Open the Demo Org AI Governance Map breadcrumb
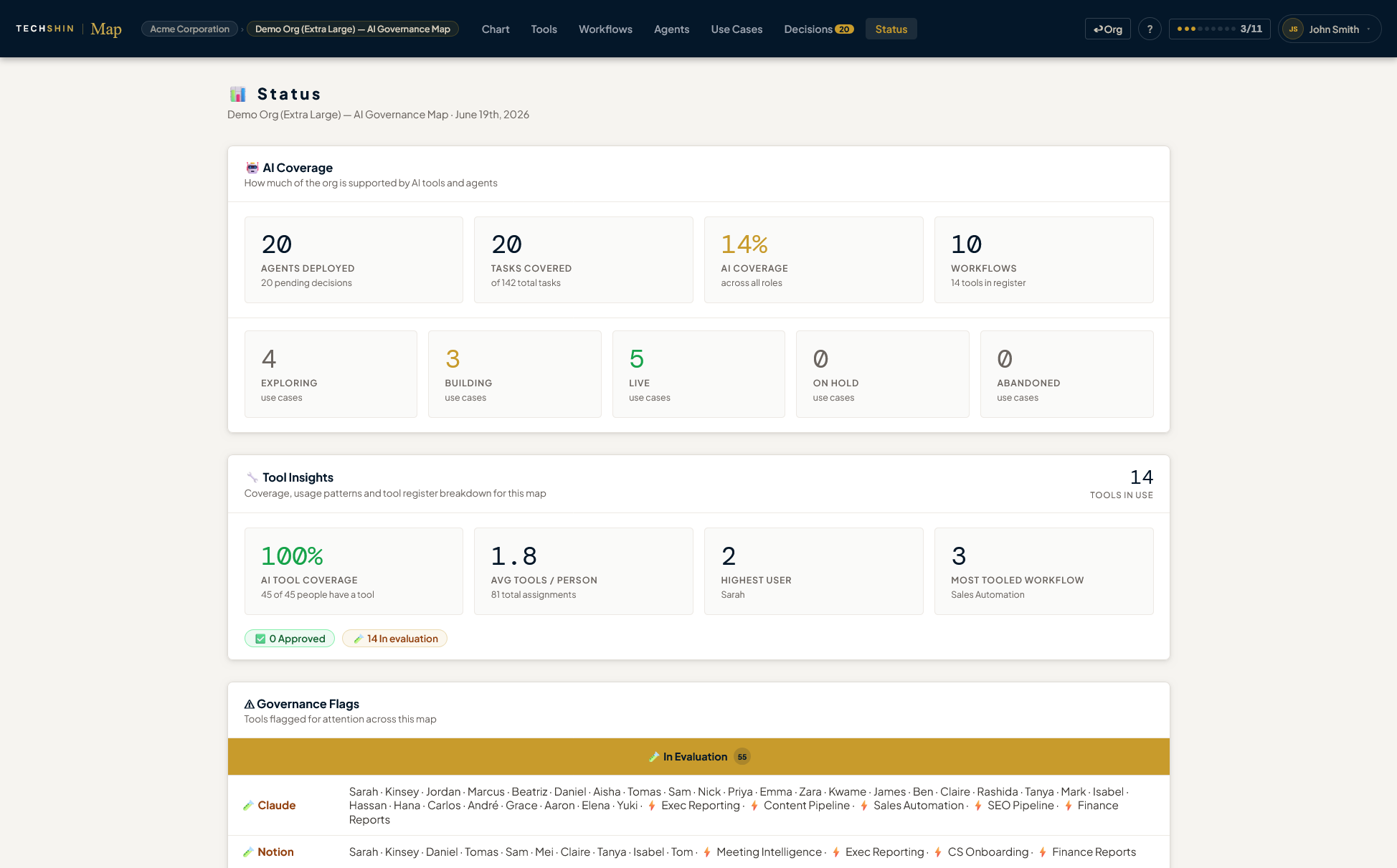Viewport: 1397px width, 868px height. (x=352, y=29)
